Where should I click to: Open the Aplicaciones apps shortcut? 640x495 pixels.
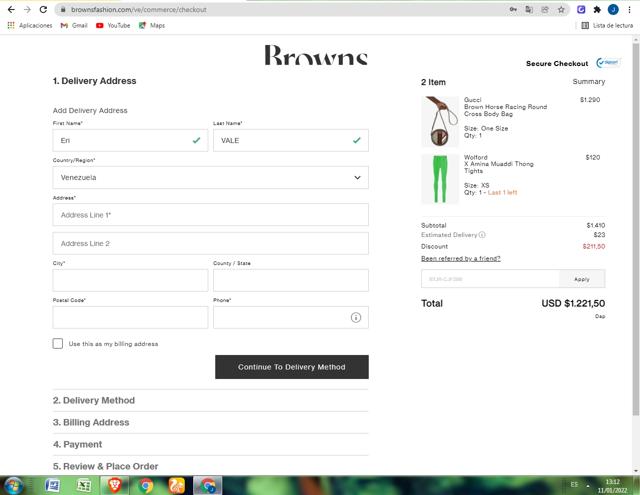click(30, 25)
